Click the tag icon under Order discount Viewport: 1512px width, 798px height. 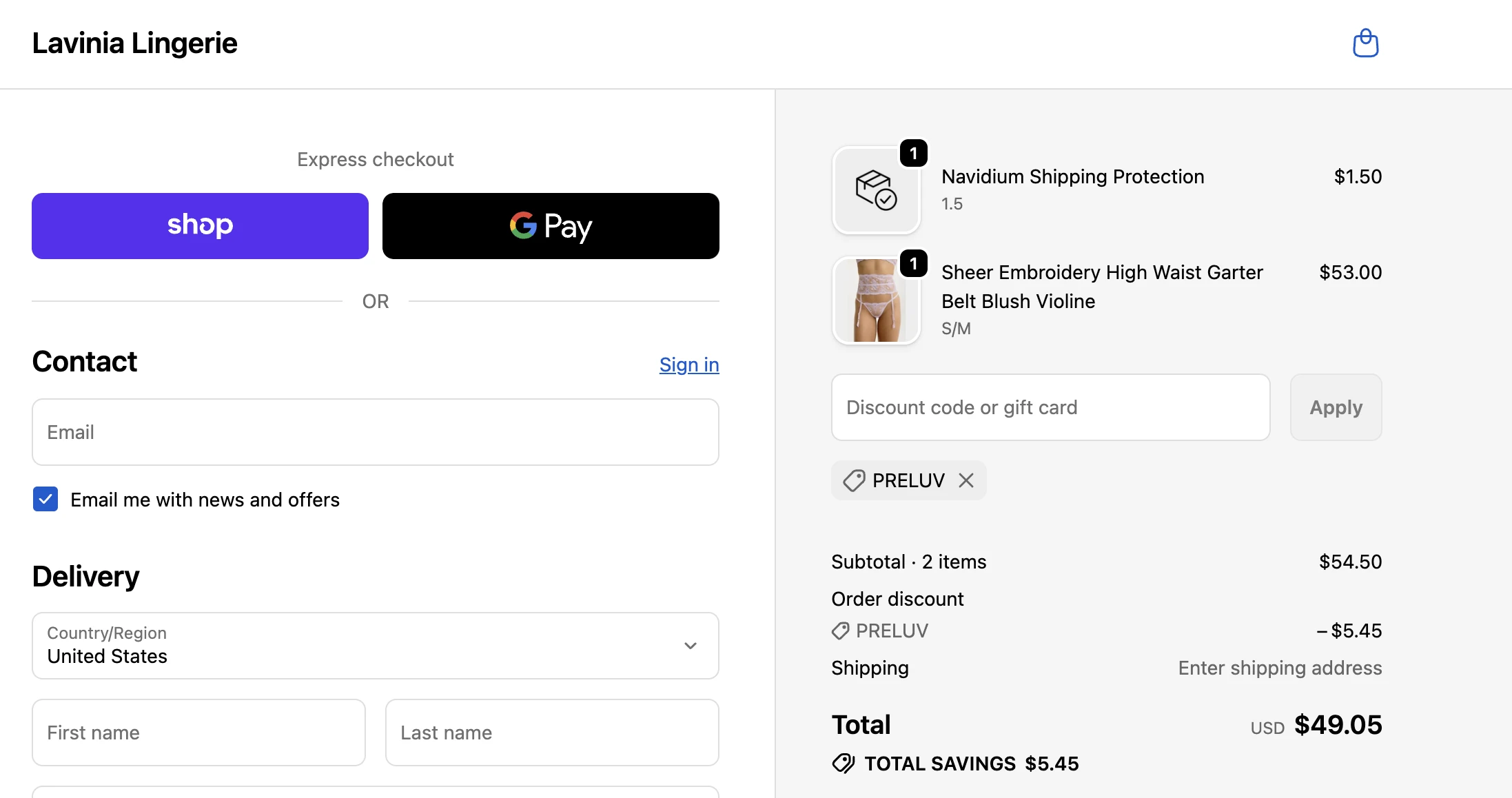point(840,631)
